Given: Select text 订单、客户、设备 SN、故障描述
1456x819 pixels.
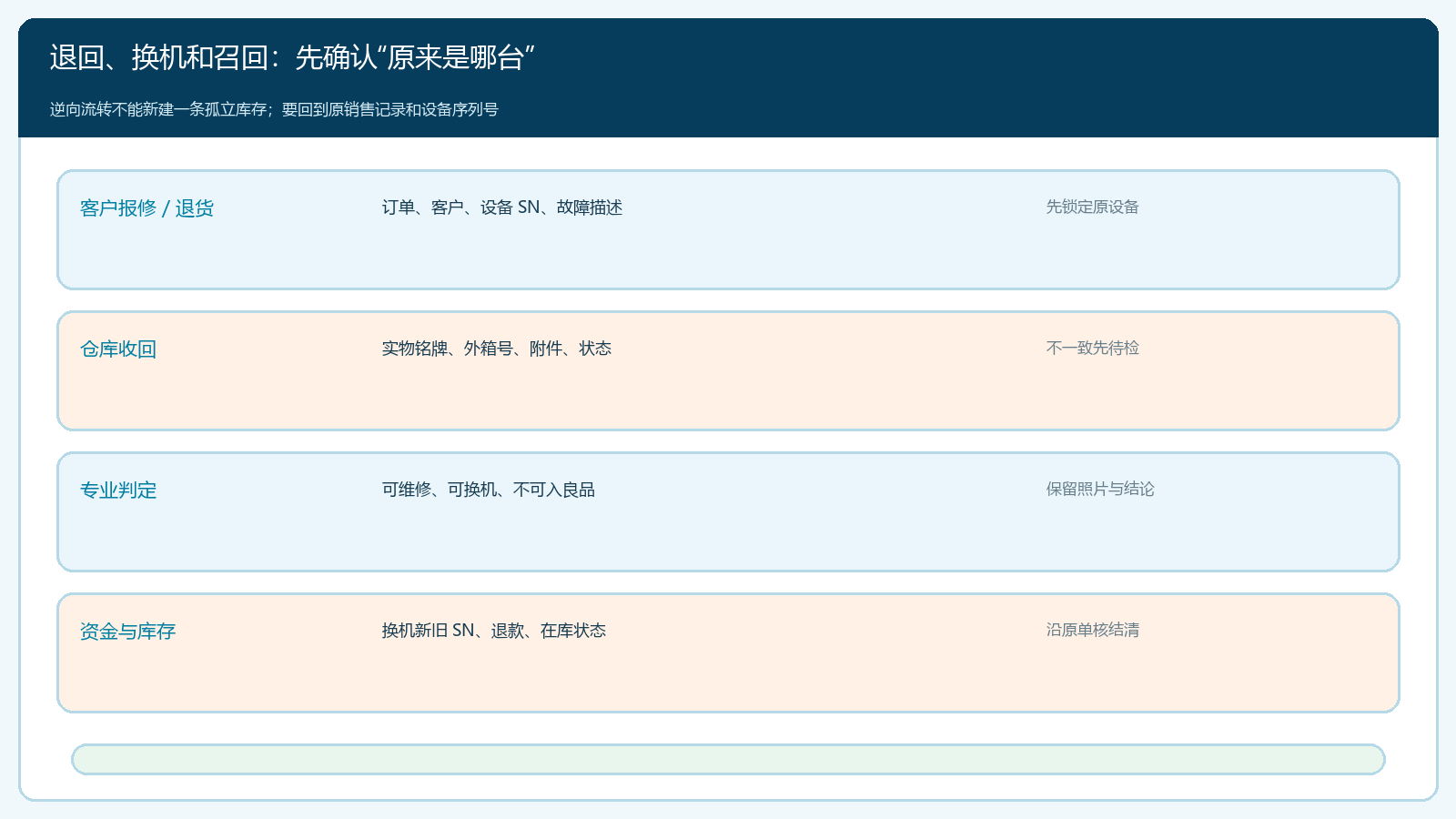Looking at the screenshot, I should 502,207.
